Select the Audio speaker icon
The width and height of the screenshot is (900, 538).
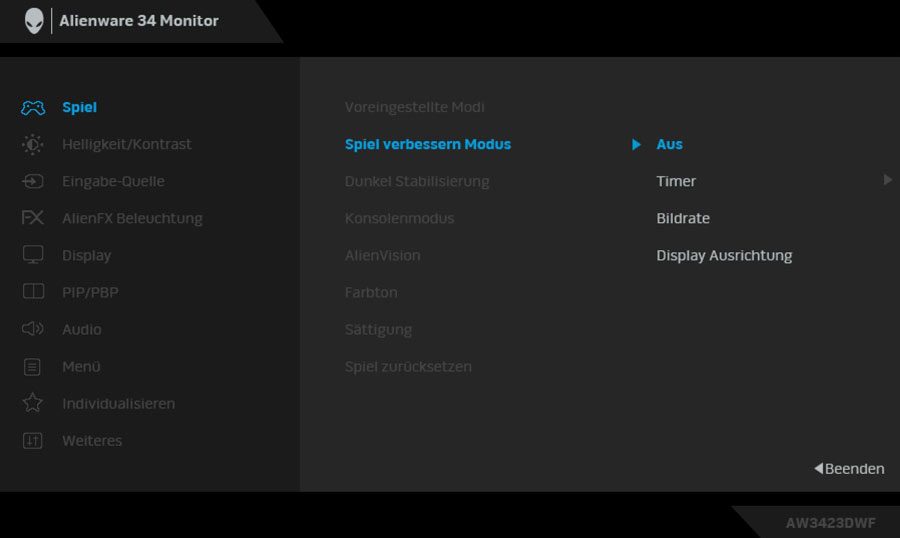[33, 329]
